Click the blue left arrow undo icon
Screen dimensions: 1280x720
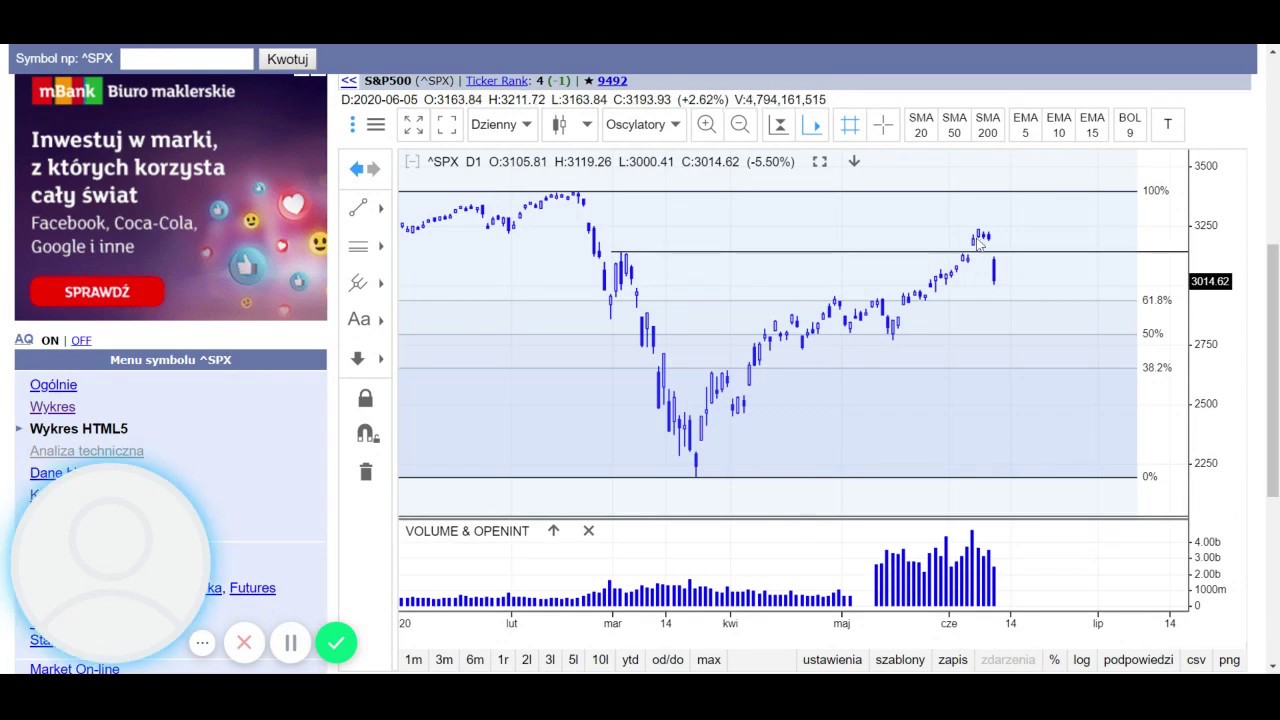(356, 169)
